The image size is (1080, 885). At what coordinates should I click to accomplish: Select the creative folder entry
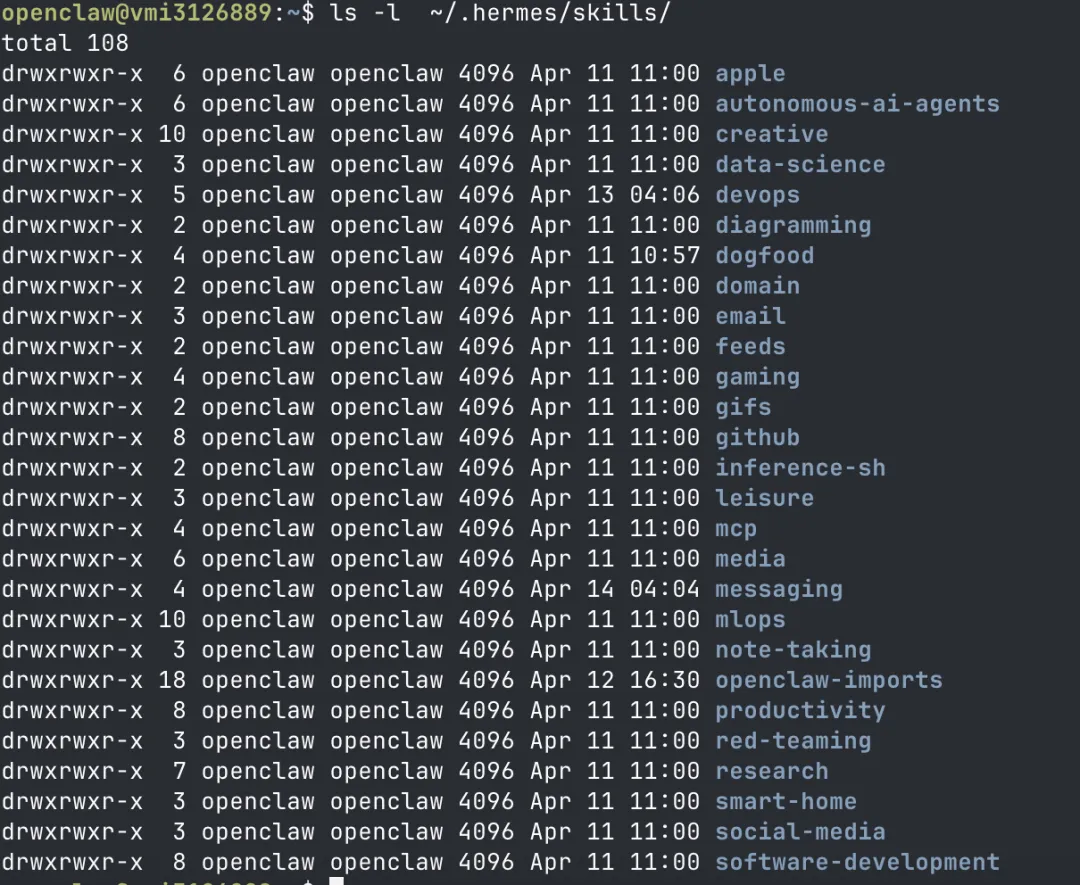(x=771, y=134)
